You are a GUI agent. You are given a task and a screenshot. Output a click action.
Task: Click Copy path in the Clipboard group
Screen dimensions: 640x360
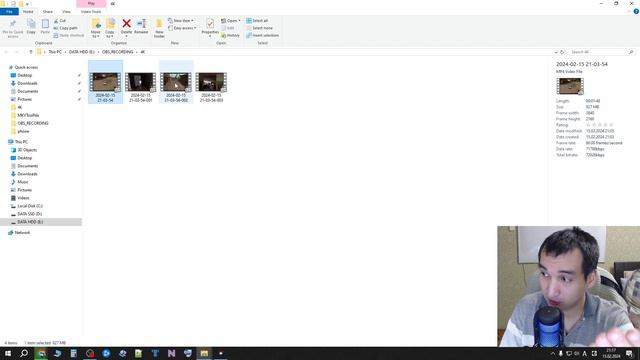[x=66, y=28]
